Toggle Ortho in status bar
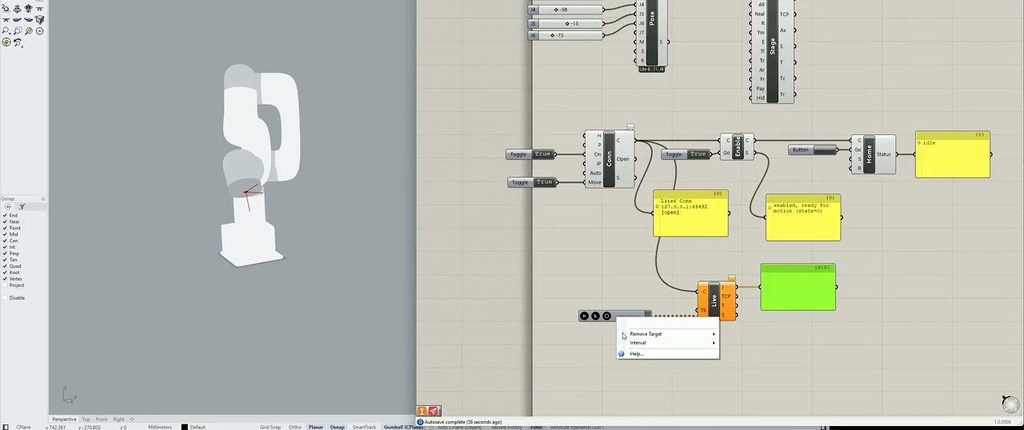 (295, 427)
